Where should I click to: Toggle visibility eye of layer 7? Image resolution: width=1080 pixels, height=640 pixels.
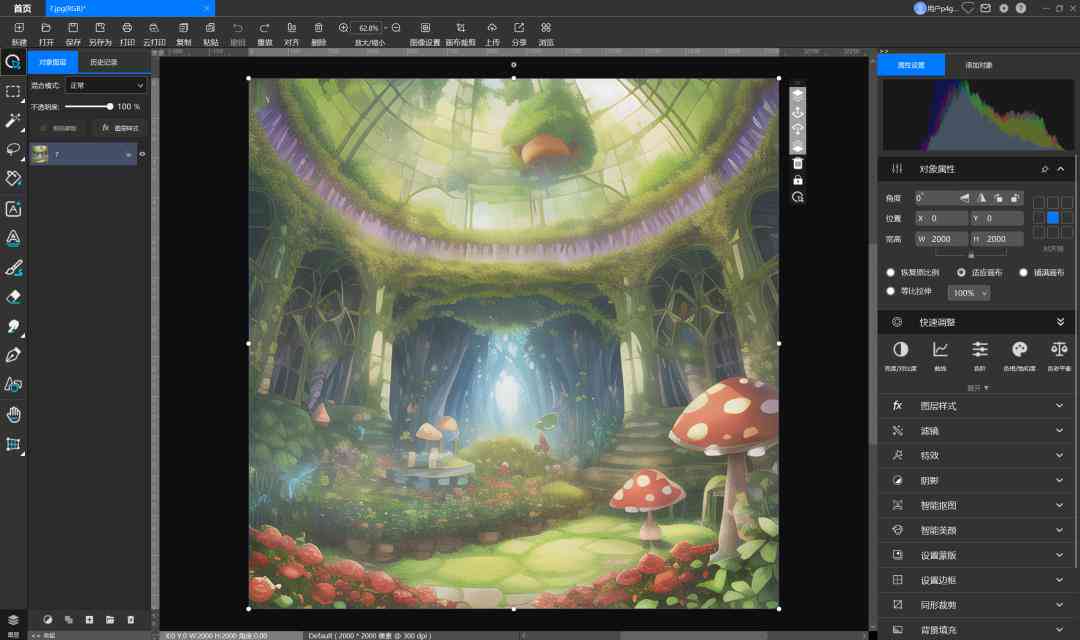pos(143,154)
